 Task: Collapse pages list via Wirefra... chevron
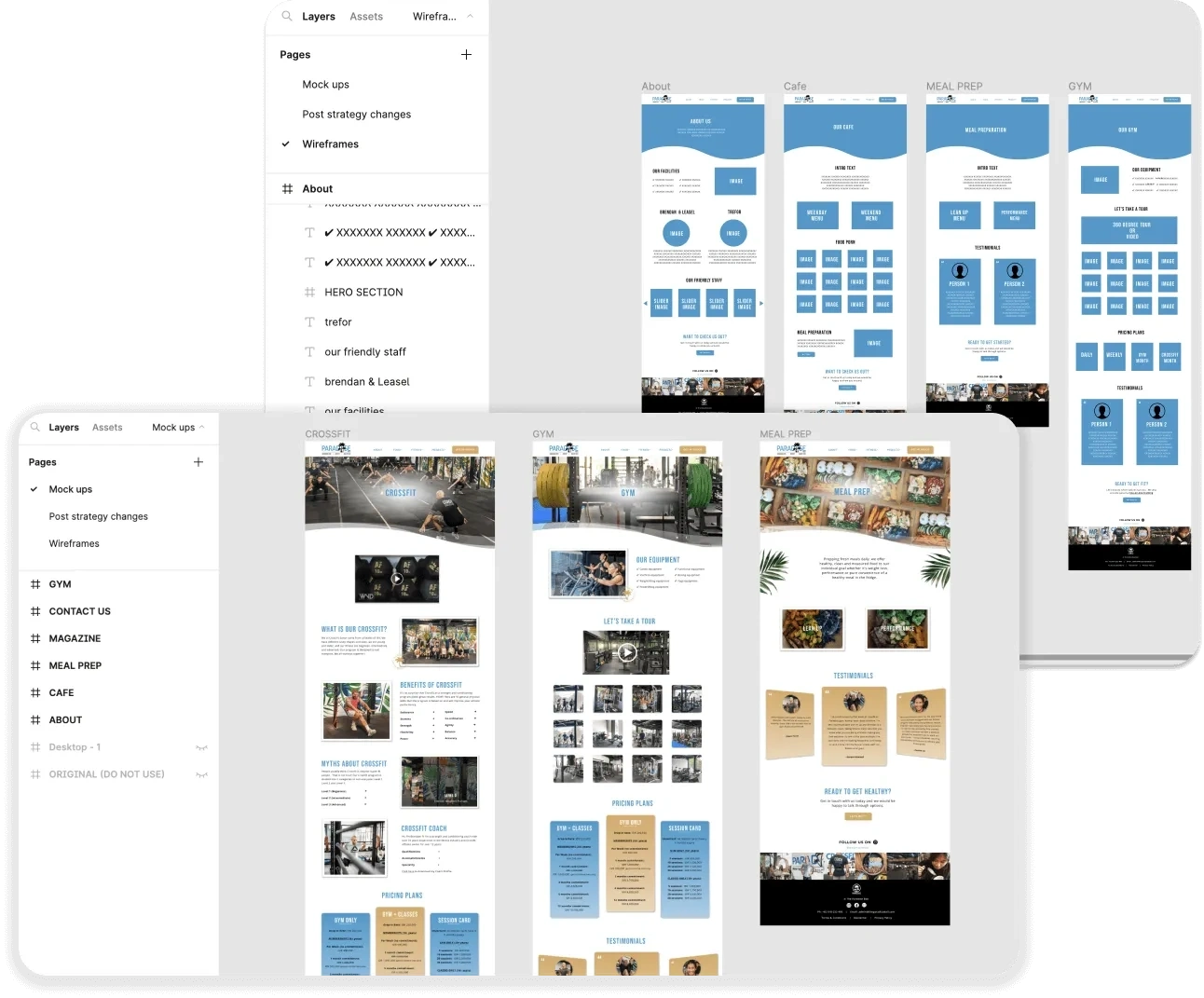click(471, 16)
